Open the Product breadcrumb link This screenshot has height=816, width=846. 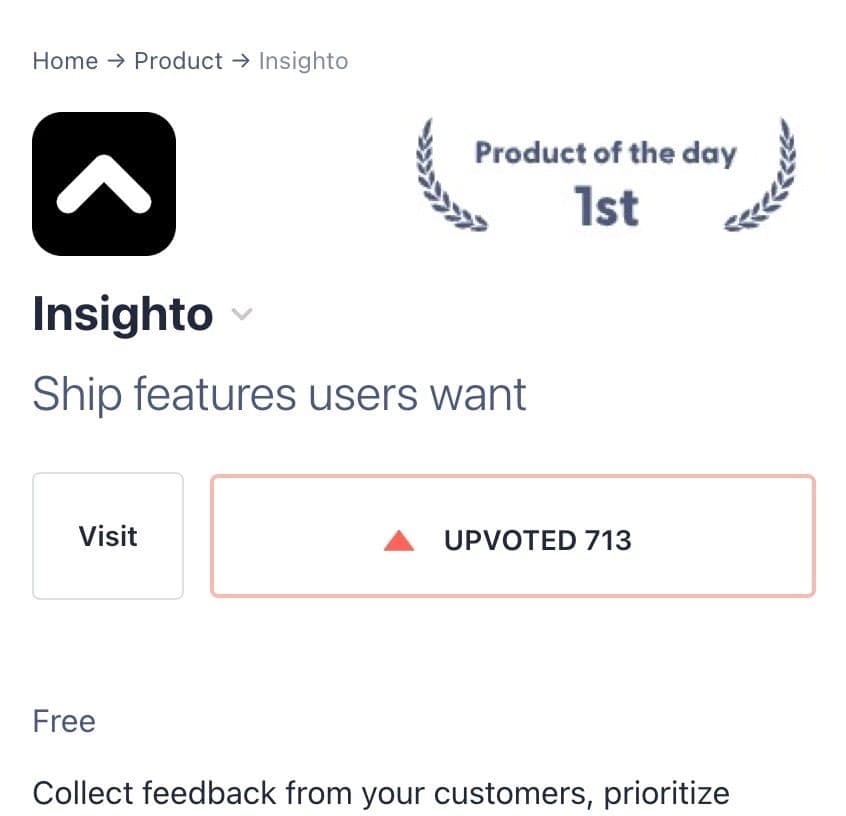coord(178,61)
